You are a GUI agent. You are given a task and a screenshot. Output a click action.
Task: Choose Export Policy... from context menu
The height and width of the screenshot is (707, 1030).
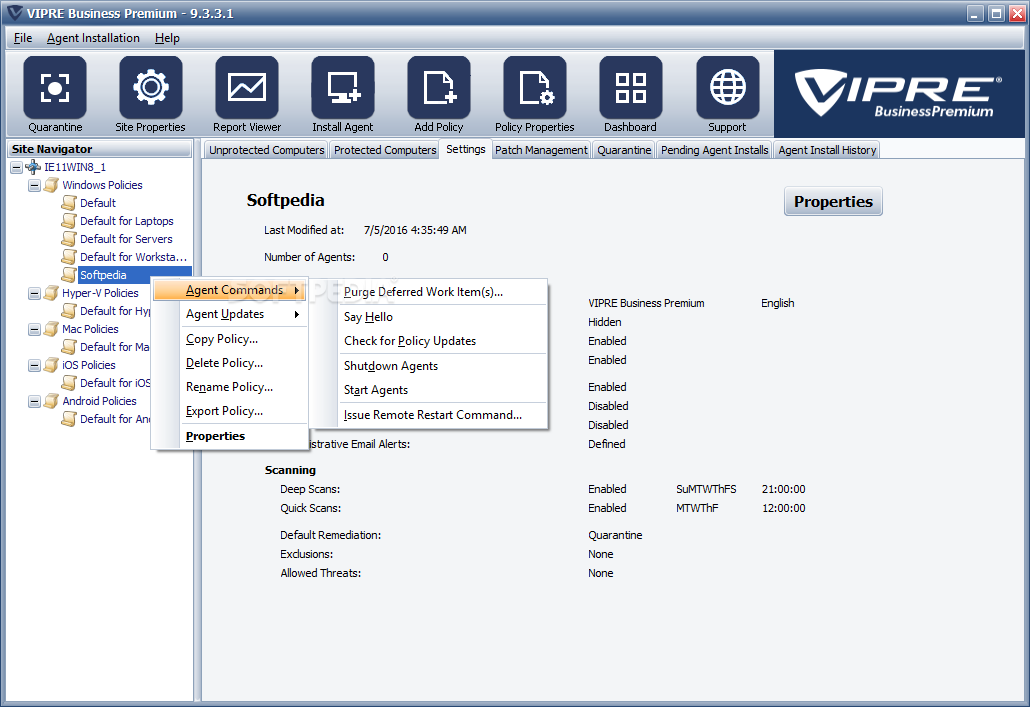pos(231,411)
